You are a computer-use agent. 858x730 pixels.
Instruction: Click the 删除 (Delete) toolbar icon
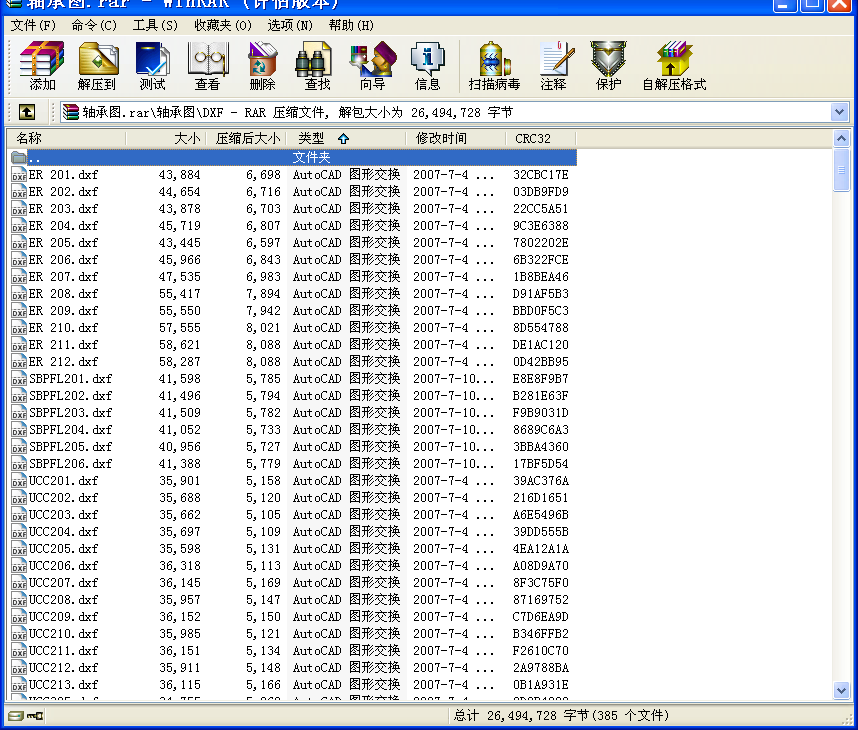(x=262, y=66)
